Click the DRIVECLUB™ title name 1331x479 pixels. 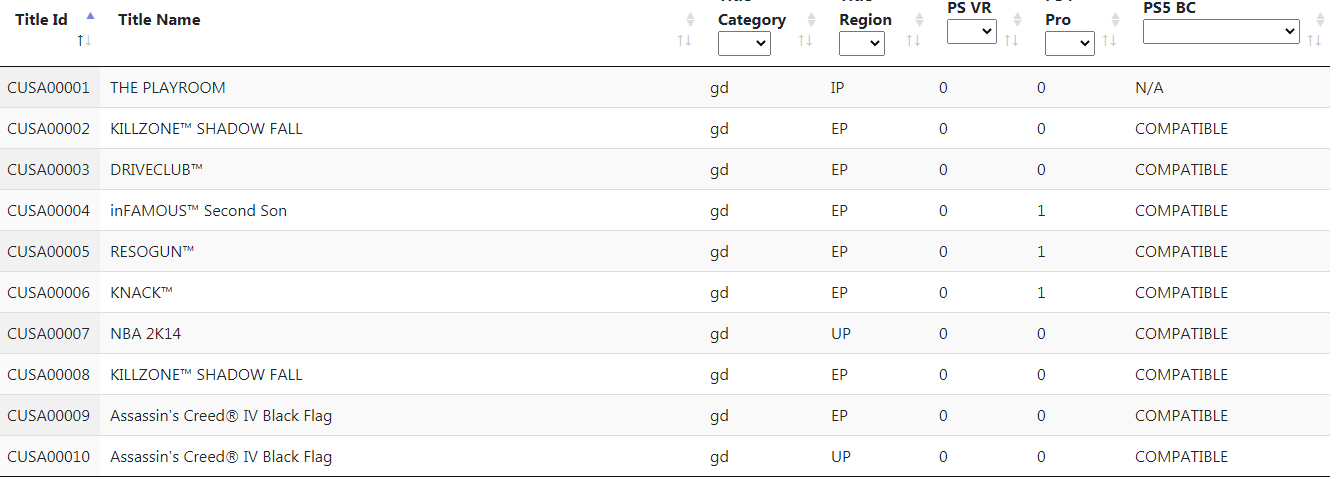click(156, 170)
